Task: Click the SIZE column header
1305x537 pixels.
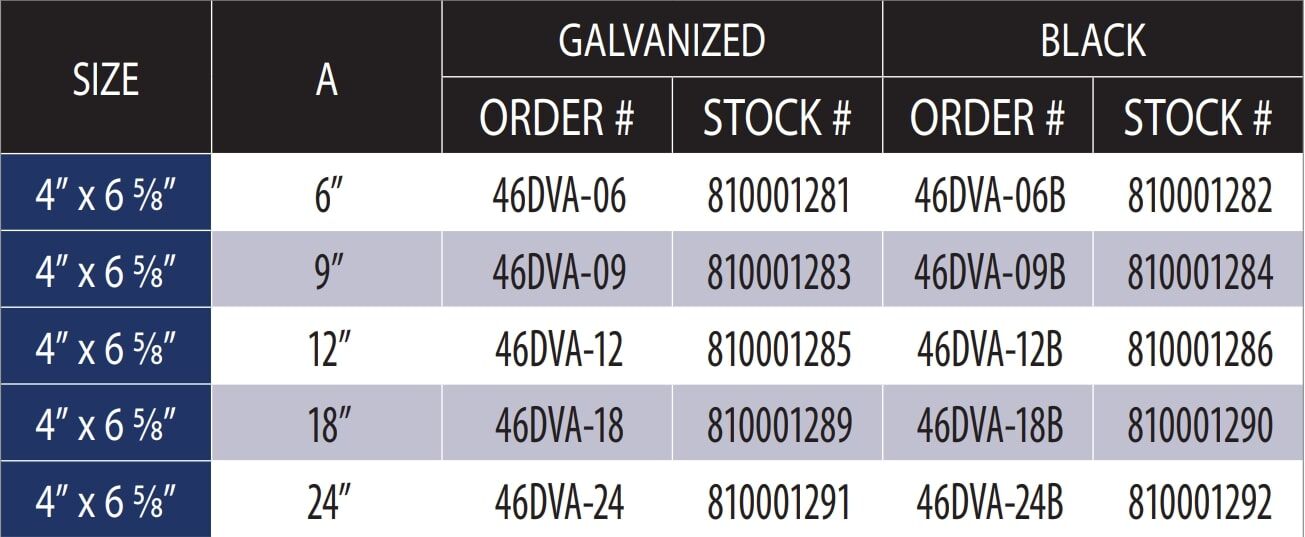Action: pyautogui.click(x=105, y=79)
